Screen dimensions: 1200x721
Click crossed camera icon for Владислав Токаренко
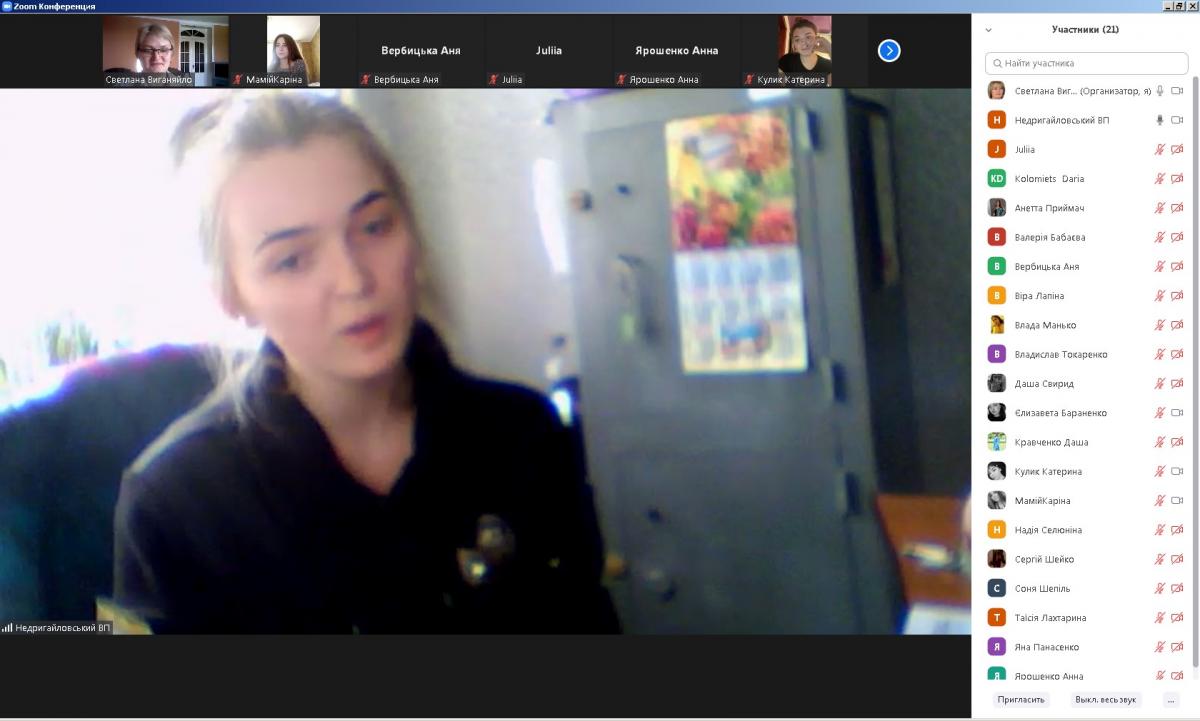point(1177,354)
